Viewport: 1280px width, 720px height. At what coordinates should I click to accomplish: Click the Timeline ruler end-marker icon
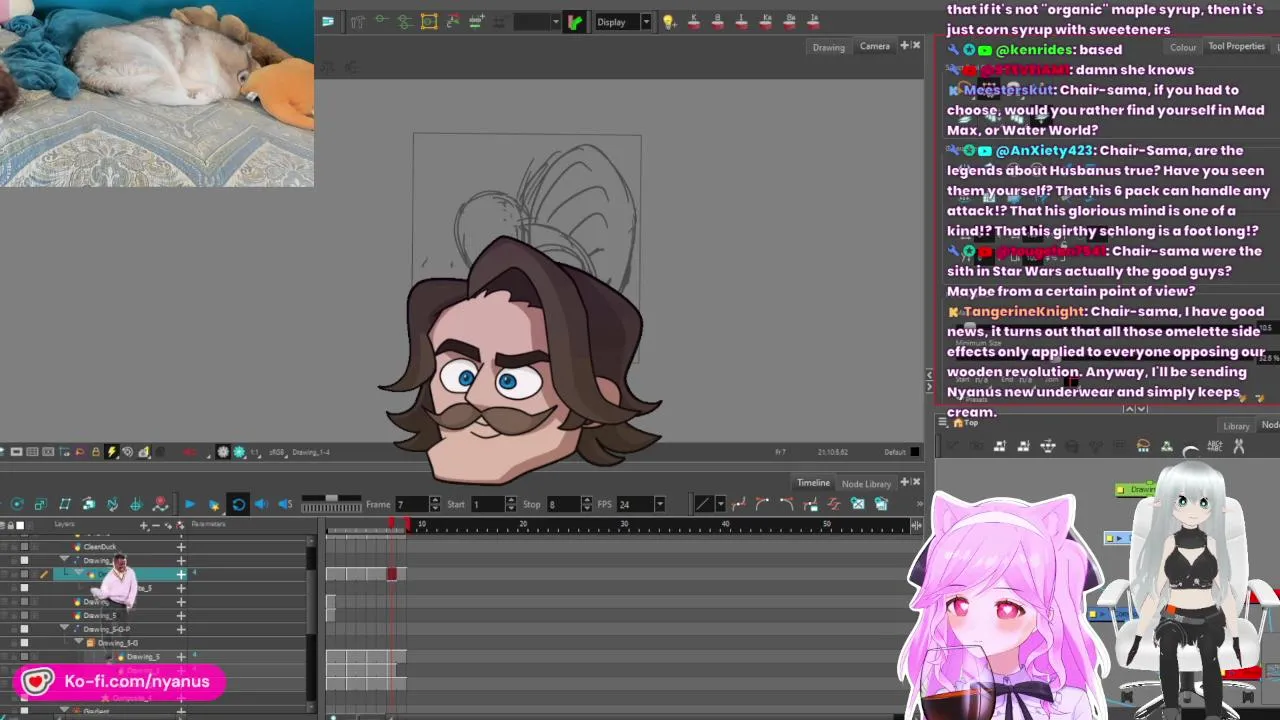[916, 526]
